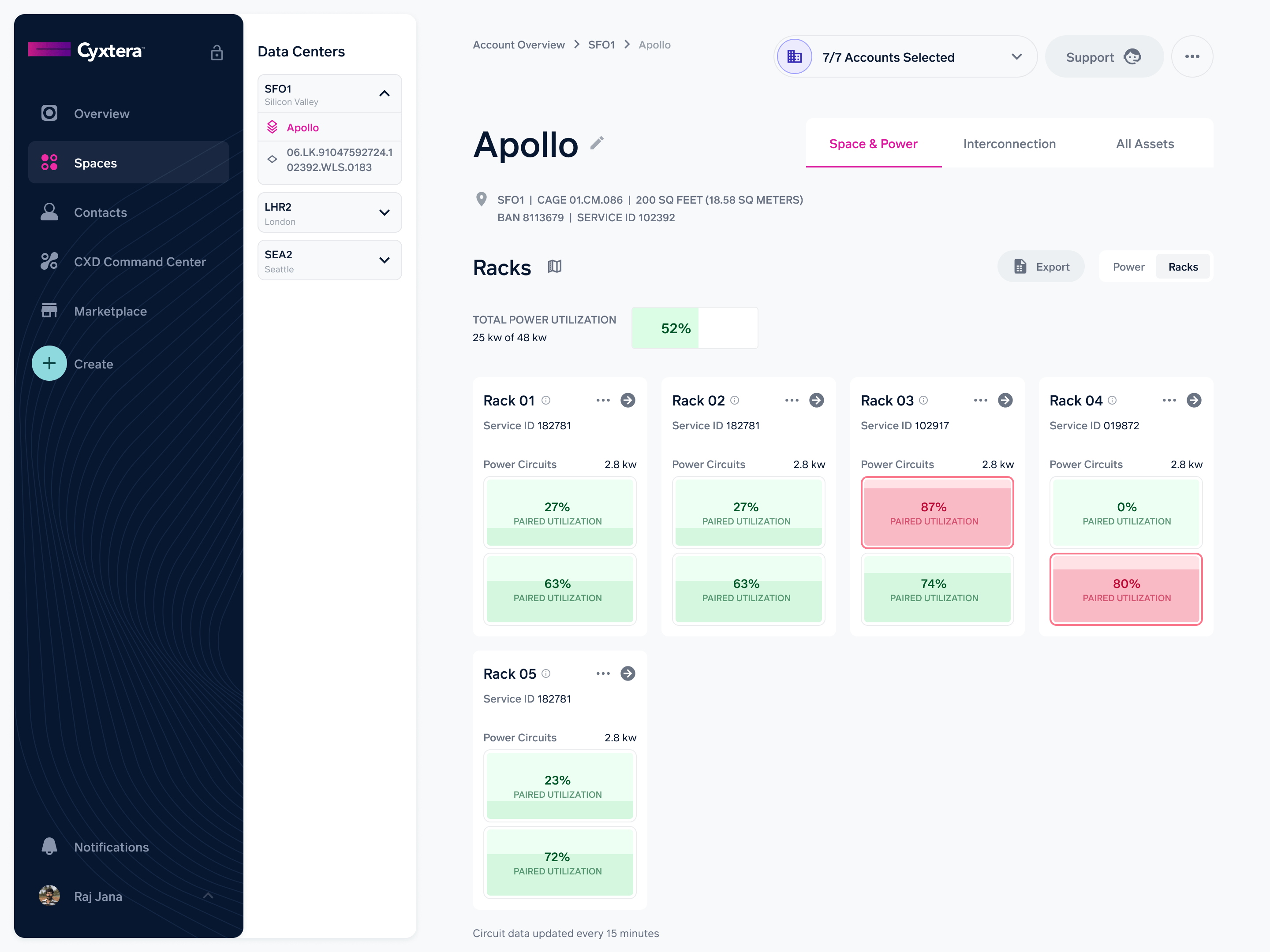1270x952 pixels.
Task: Switch the view toggle to Power
Action: (1128, 267)
